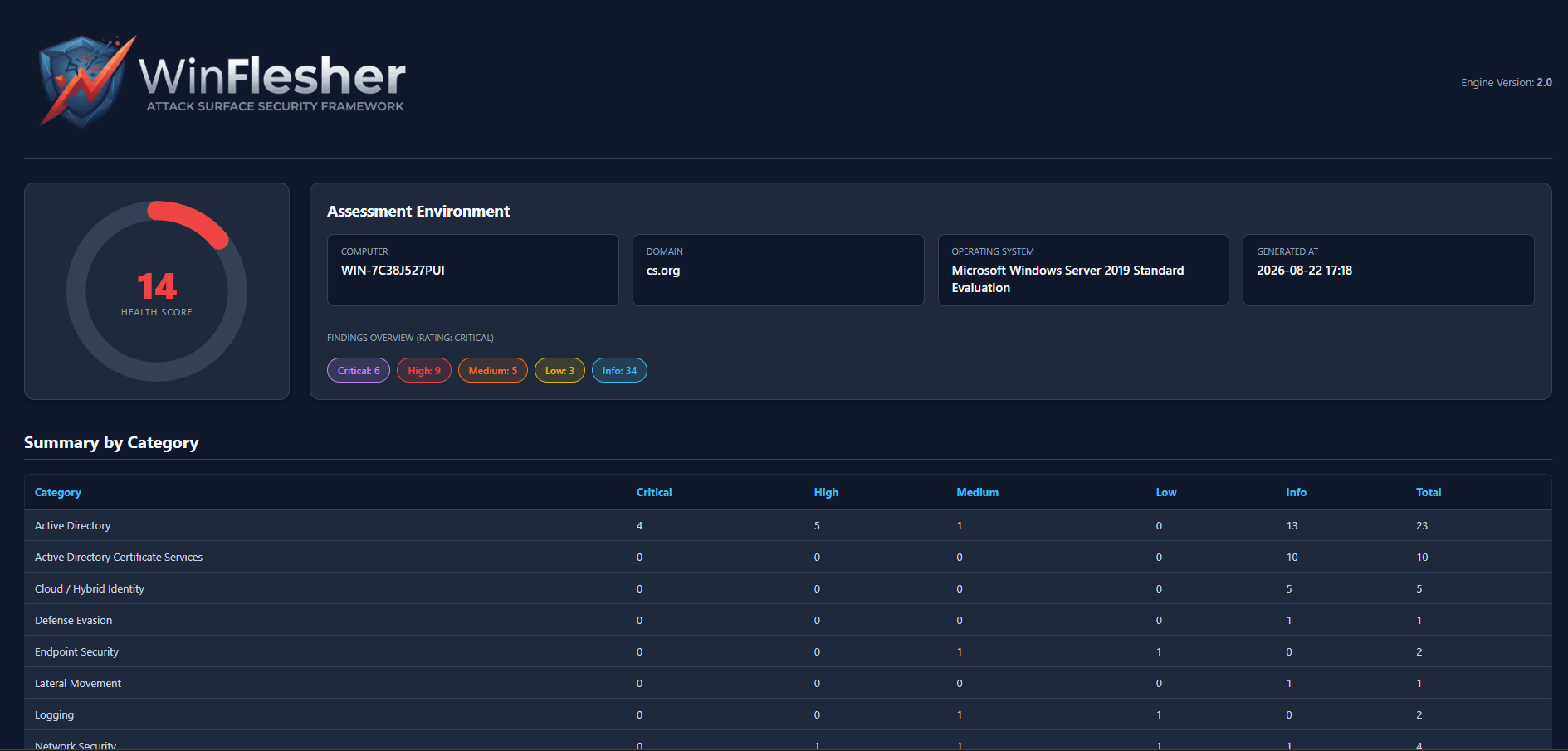The height and width of the screenshot is (751, 1568).
Task: Select the Logging category row
Action: (788, 714)
